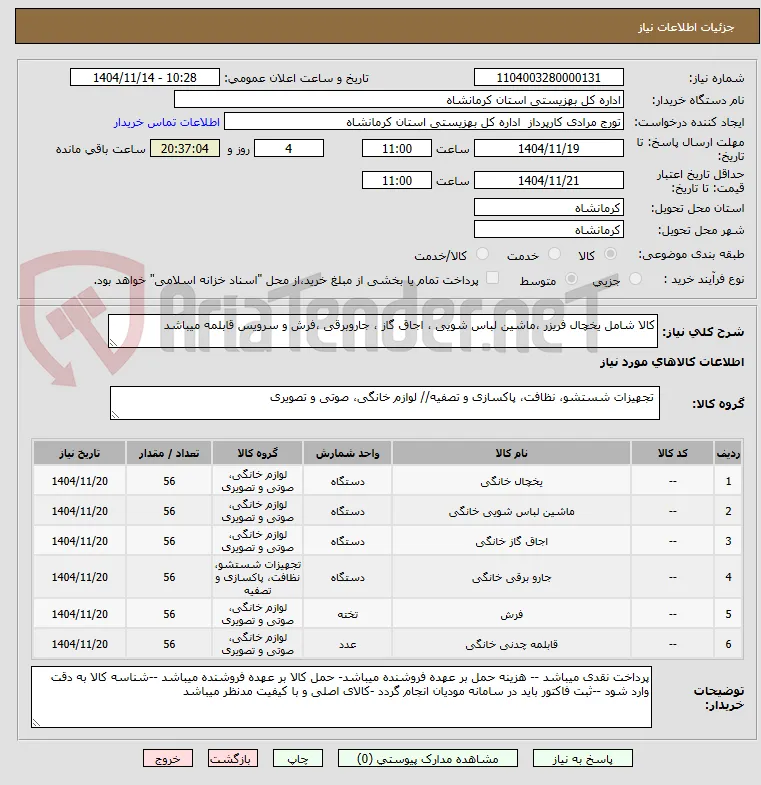Select the جارو برقی خانگی row name
The width and height of the screenshot is (761, 785).
[511, 577]
